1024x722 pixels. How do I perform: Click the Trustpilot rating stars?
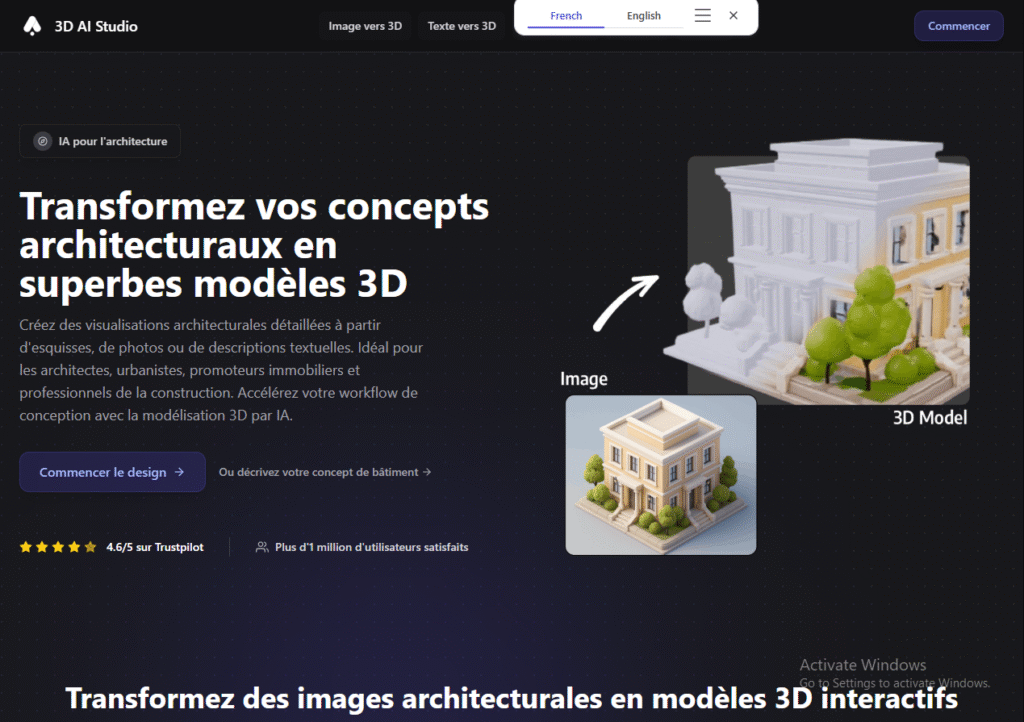tap(58, 547)
